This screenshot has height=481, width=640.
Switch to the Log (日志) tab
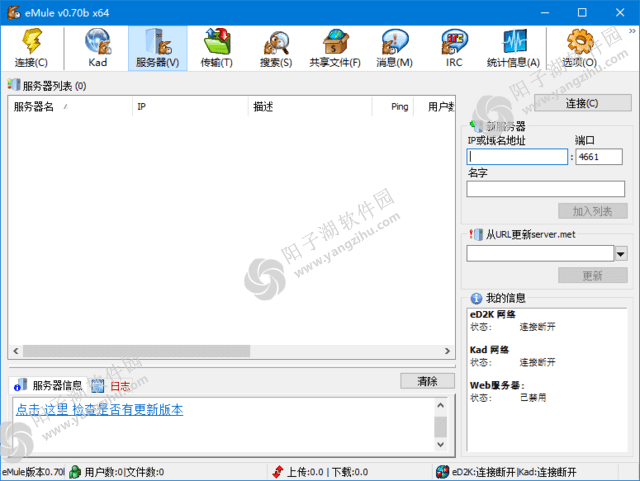[x=111, y=385]
